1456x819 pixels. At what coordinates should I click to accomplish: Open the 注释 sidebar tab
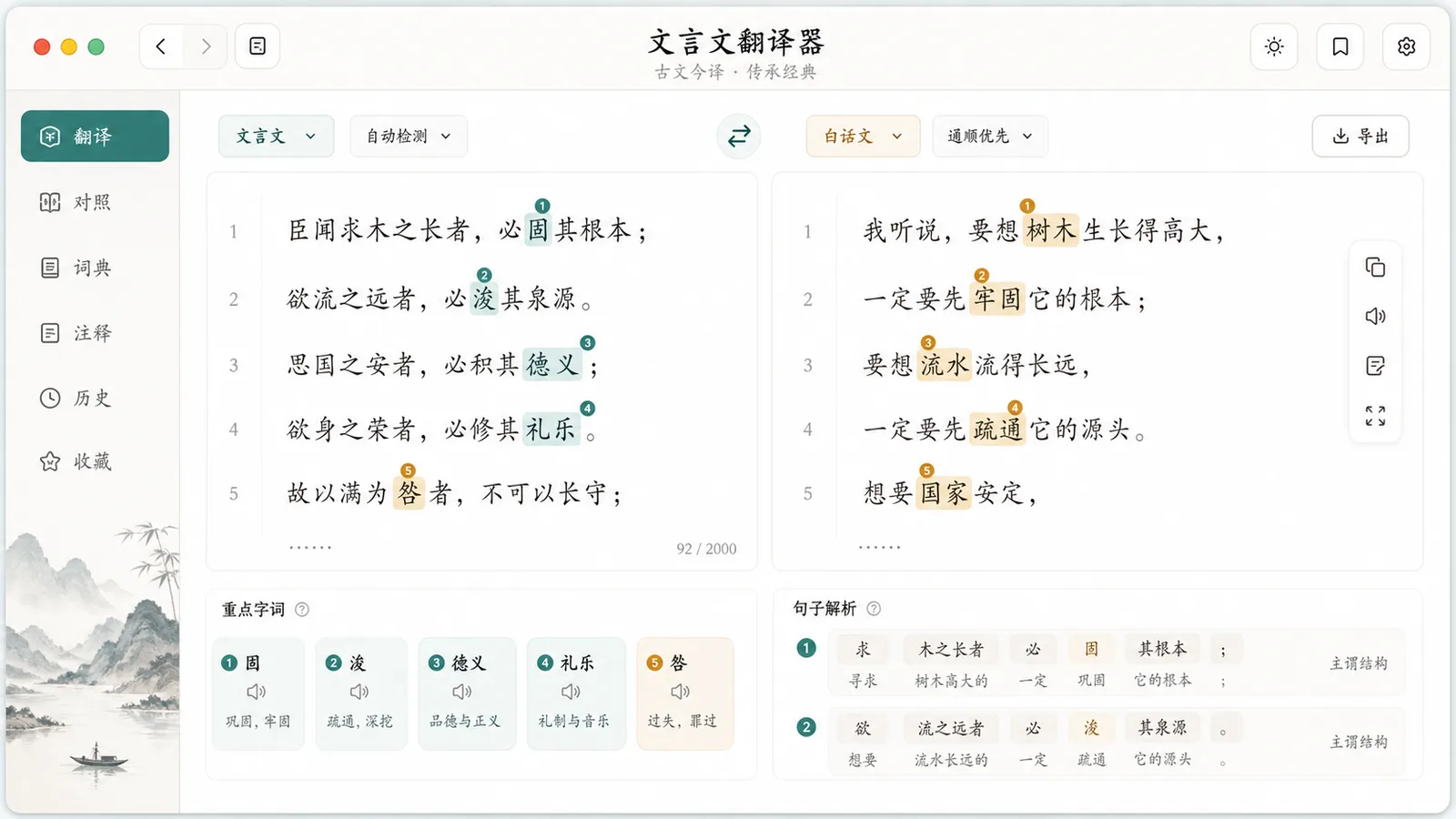[x=95, y=333]
